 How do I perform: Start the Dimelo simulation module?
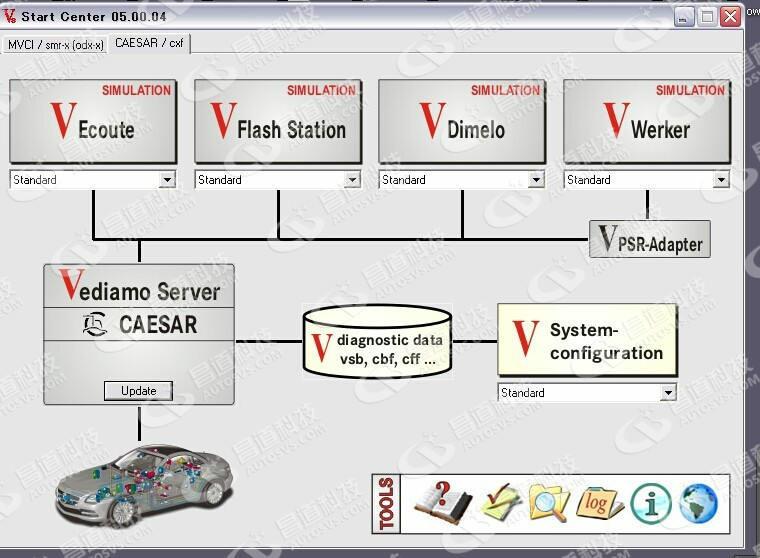coord(462,121)
